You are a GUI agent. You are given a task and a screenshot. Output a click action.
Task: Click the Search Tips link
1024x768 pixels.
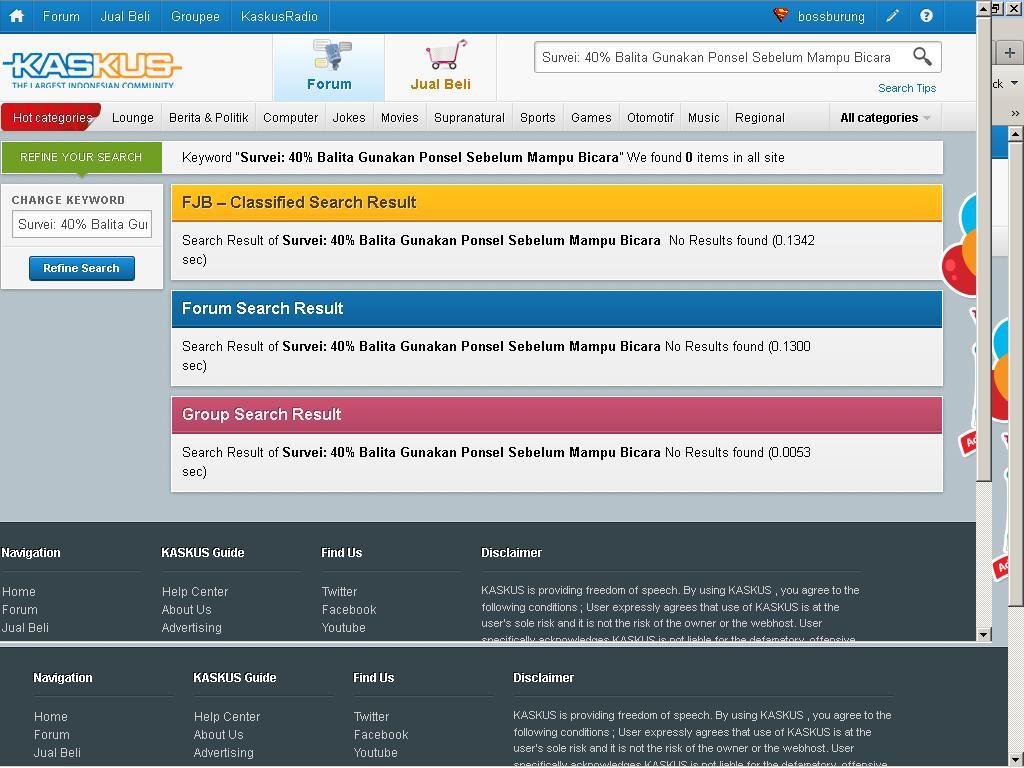906,88
